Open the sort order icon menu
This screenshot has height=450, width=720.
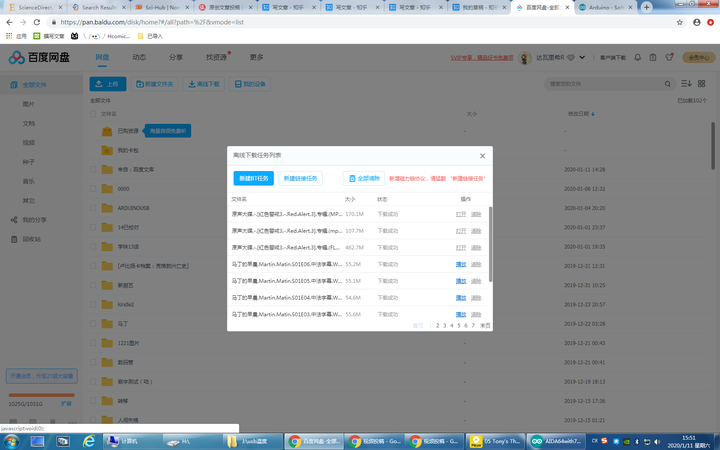tap(686, 84)
